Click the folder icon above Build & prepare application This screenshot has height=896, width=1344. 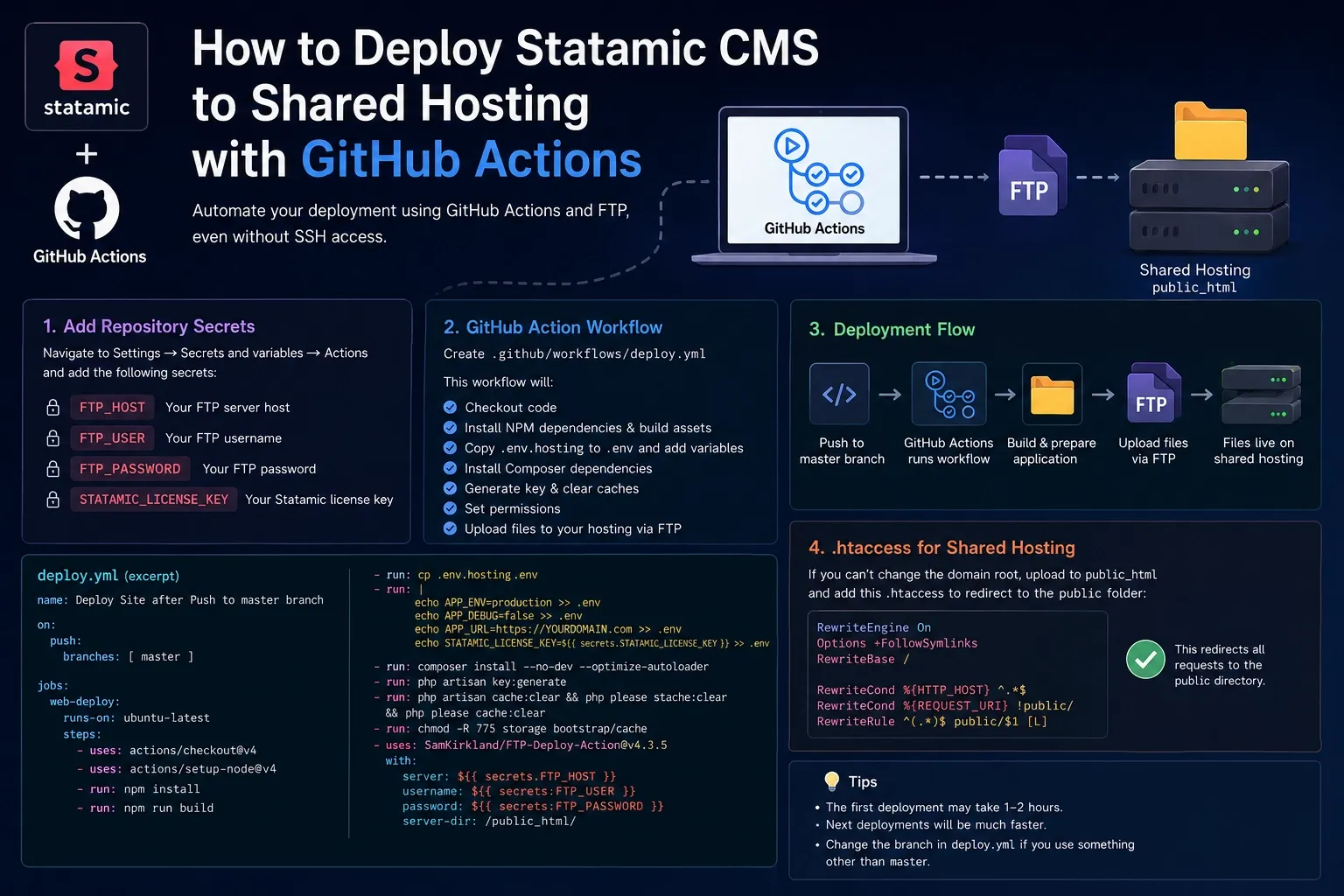click(x=1052, y=395)
